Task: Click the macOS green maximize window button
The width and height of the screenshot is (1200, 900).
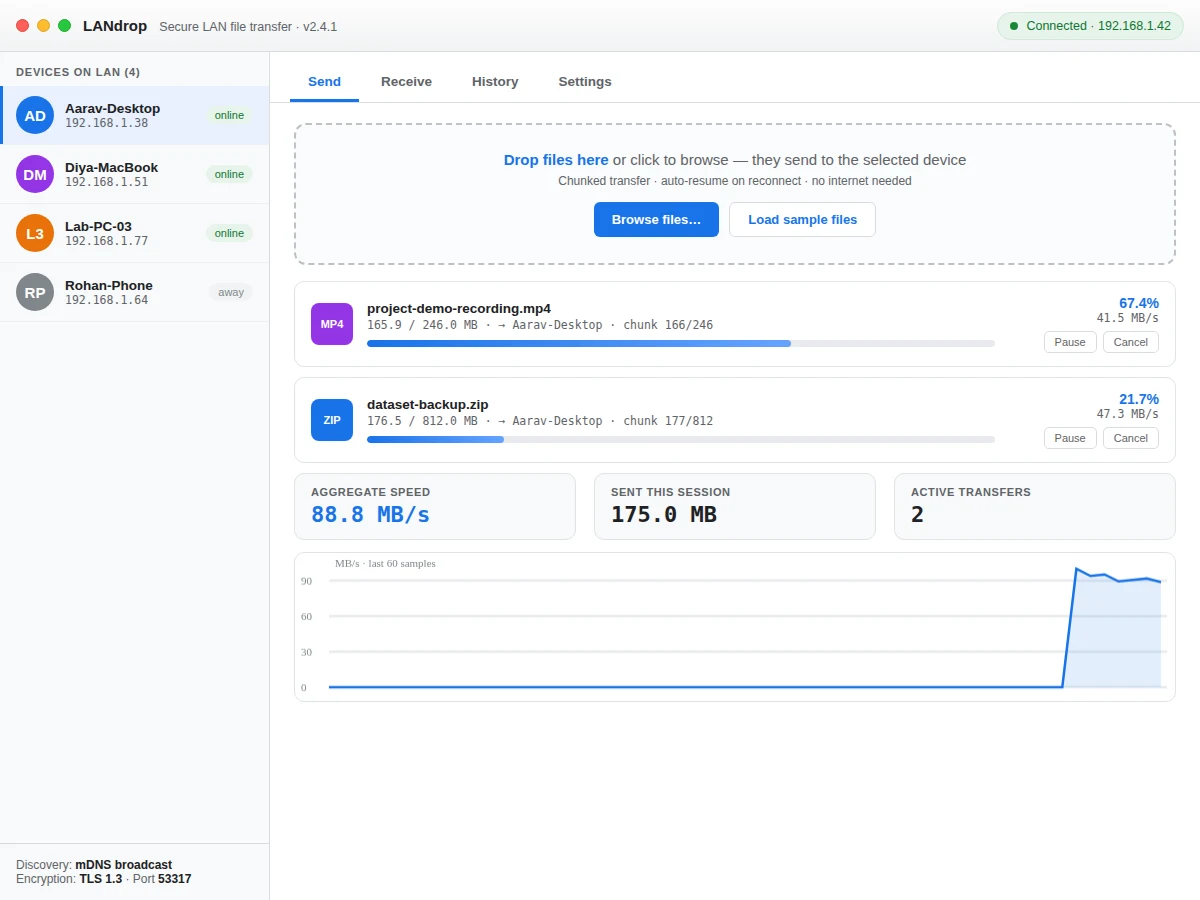Action: pyautogui.click(x=64, y=26)
